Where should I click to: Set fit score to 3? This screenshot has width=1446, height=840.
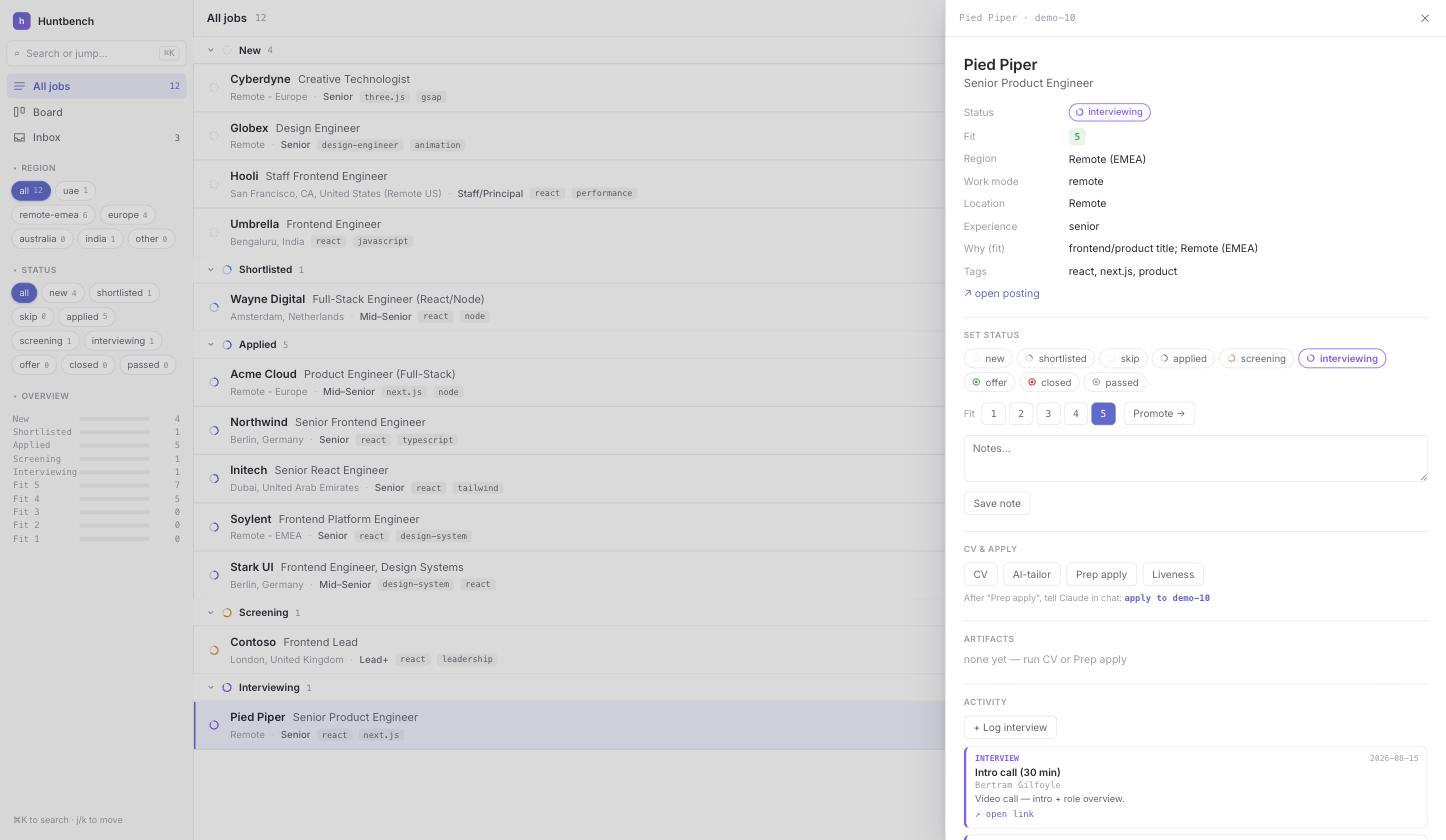coord(1048,413)
